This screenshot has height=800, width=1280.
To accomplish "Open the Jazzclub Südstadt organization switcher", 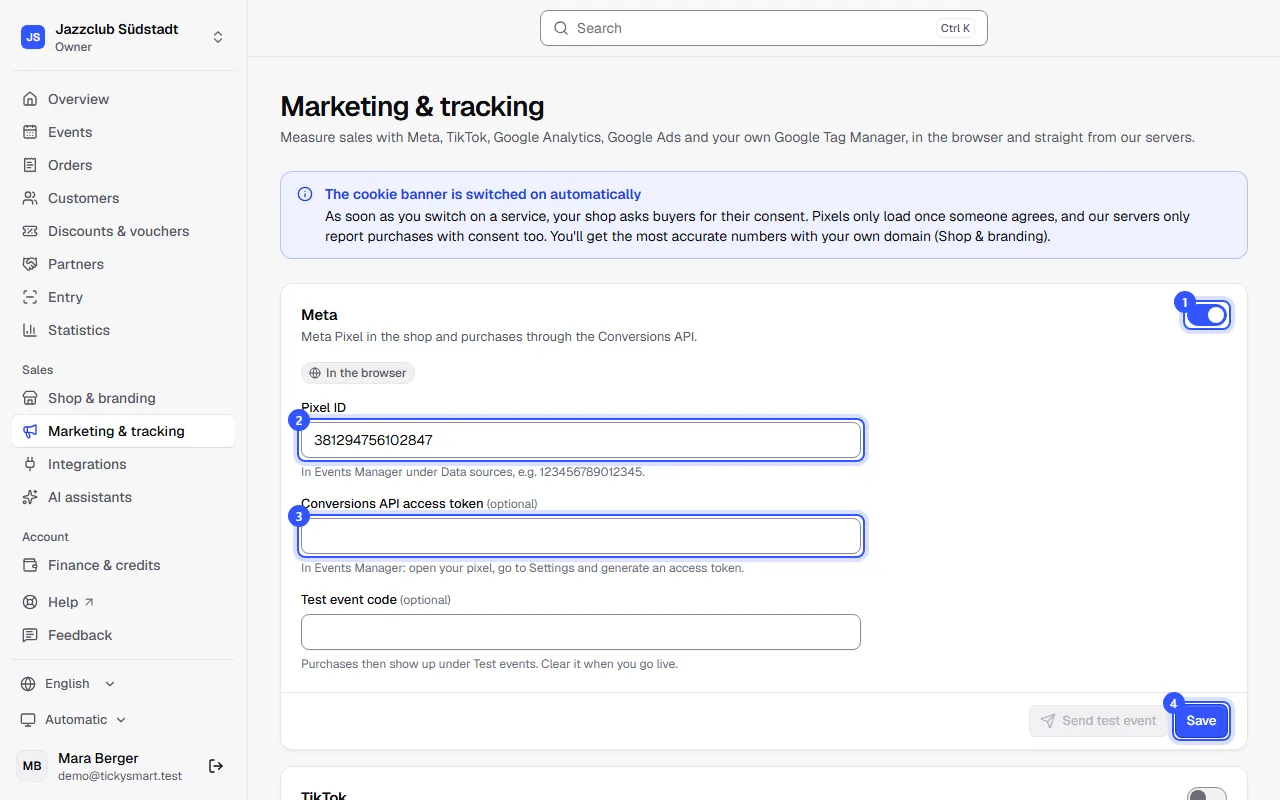I will point(124,37).
